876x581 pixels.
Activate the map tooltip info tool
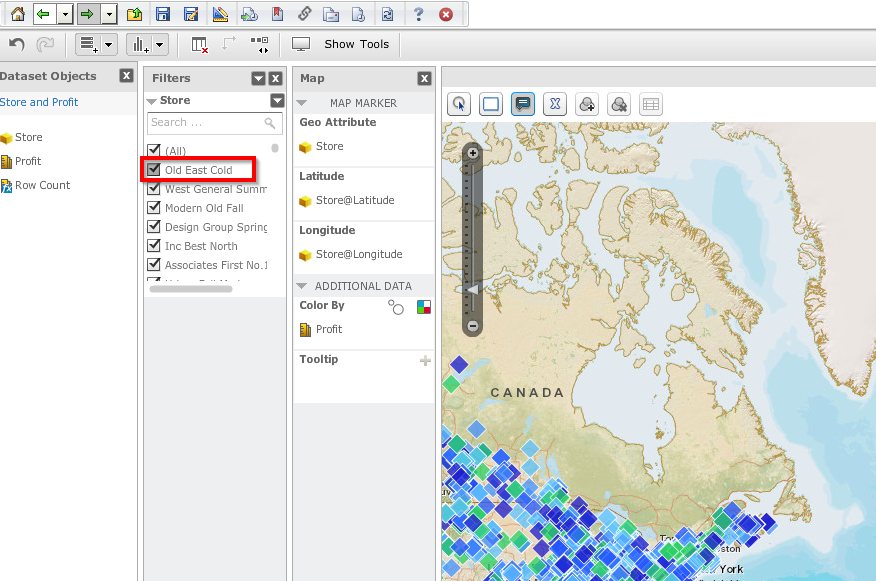point(523,104)
